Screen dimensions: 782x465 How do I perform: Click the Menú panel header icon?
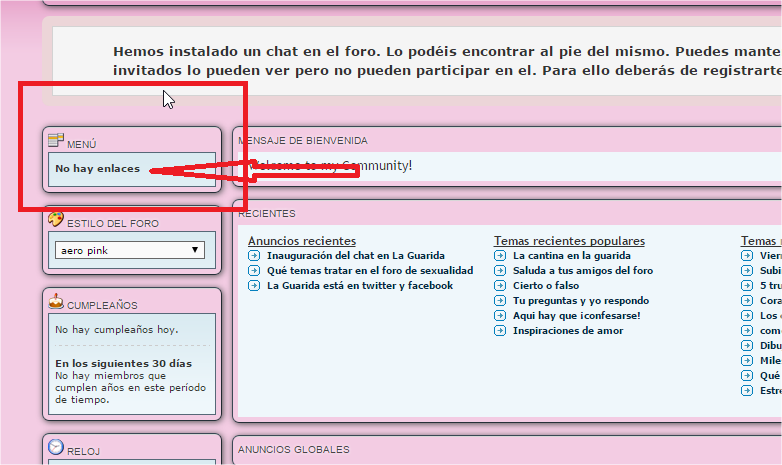(56, 141)
